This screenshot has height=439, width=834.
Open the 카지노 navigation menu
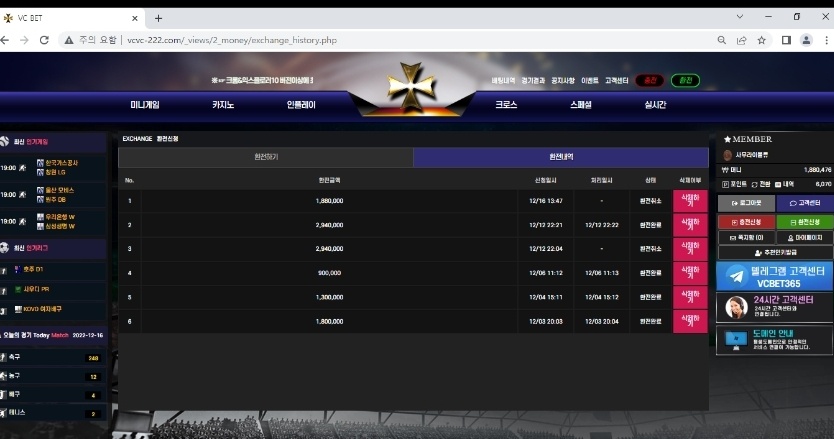223,104
